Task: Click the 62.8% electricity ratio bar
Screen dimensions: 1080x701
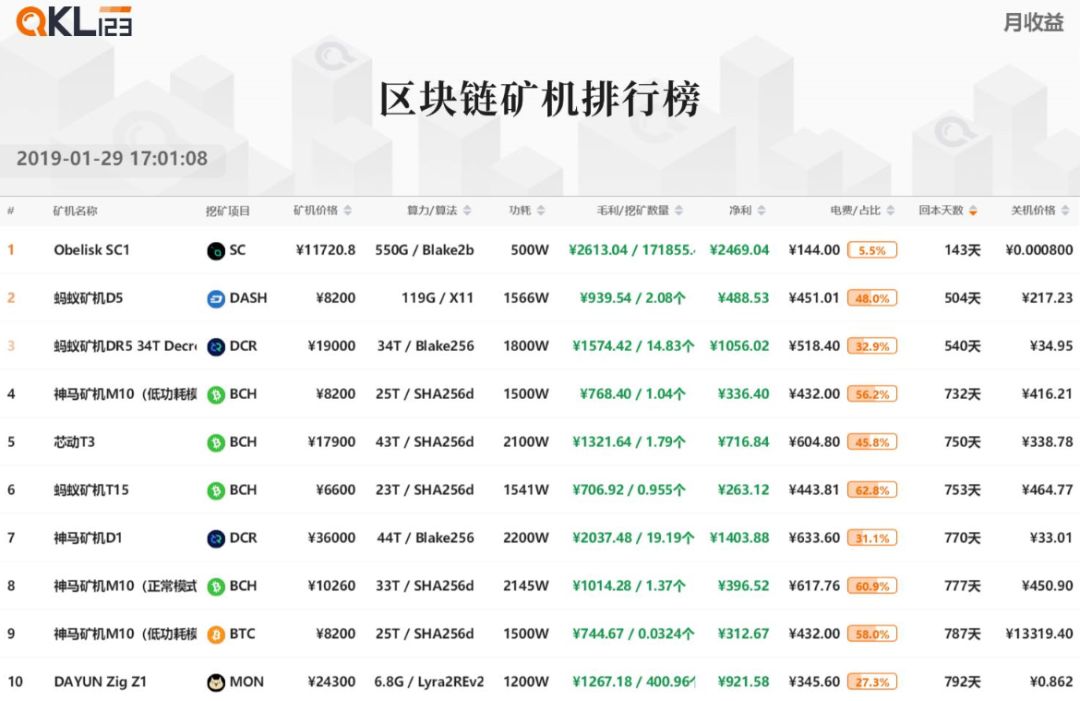Action: click(x=872, y=490)
